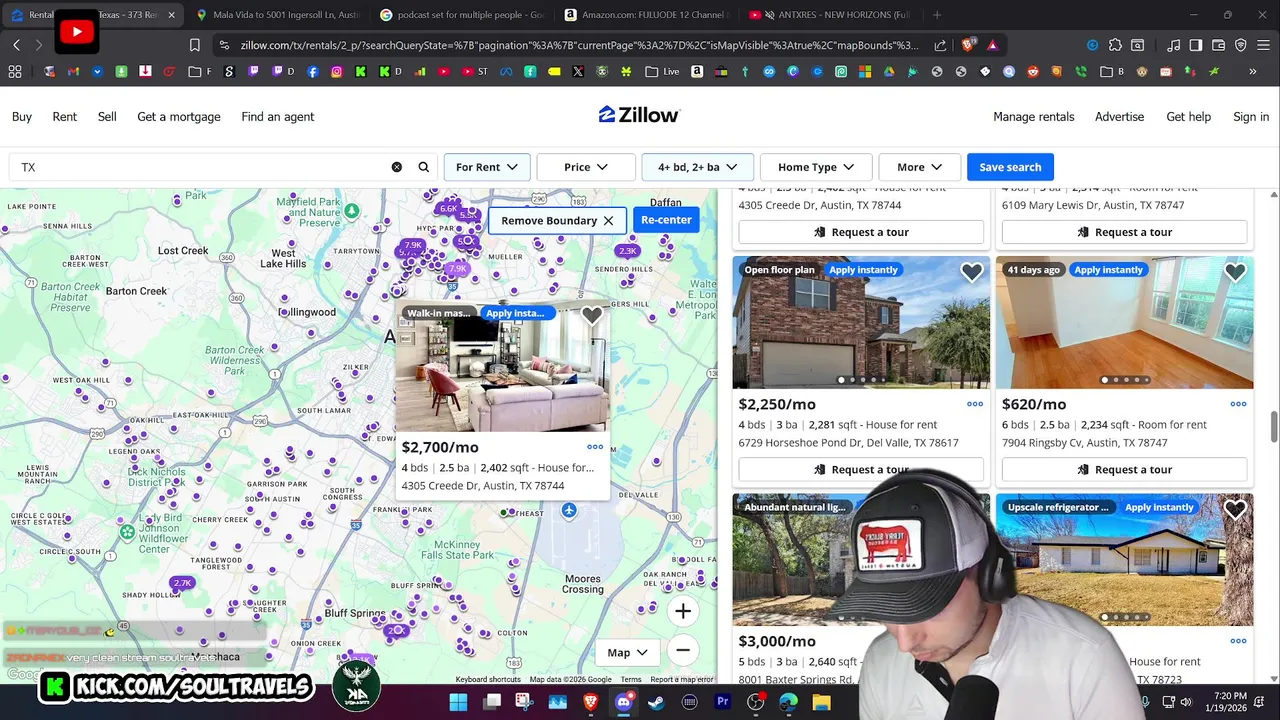Image resolution: width=1280 pixels, height=720 pixels.
Task: Save the Upscale refrigerator listing heart
Action: (x=1235, y=510)
